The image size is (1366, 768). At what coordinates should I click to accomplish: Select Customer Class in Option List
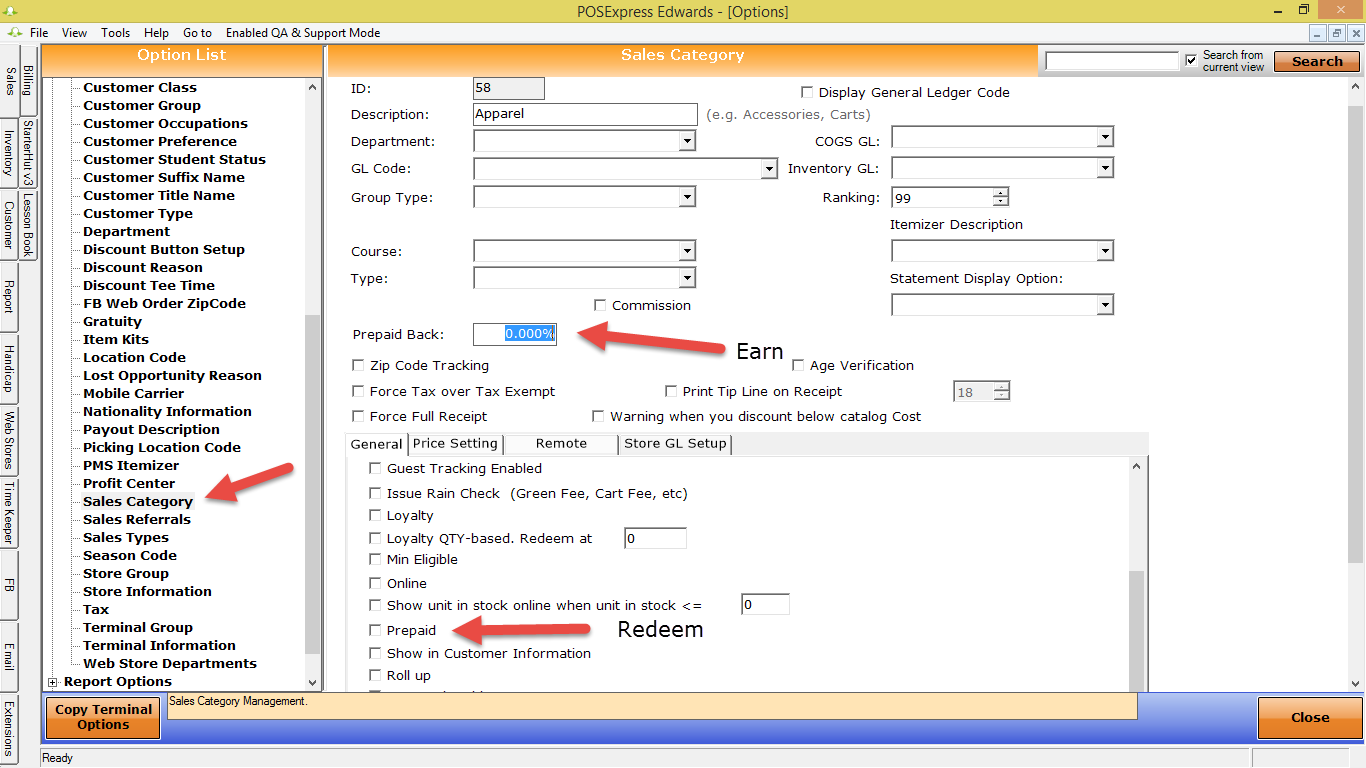pos(140,87)
